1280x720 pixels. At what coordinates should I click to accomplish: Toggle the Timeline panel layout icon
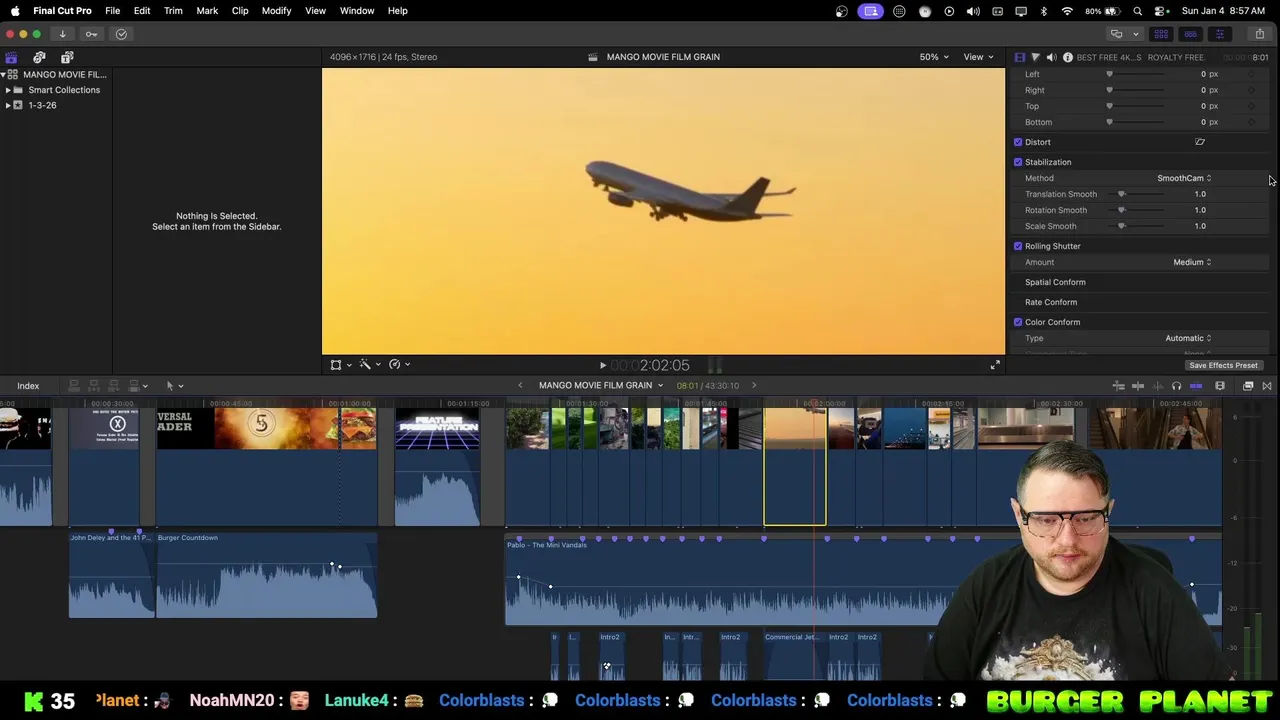(x=1190, y=34)
